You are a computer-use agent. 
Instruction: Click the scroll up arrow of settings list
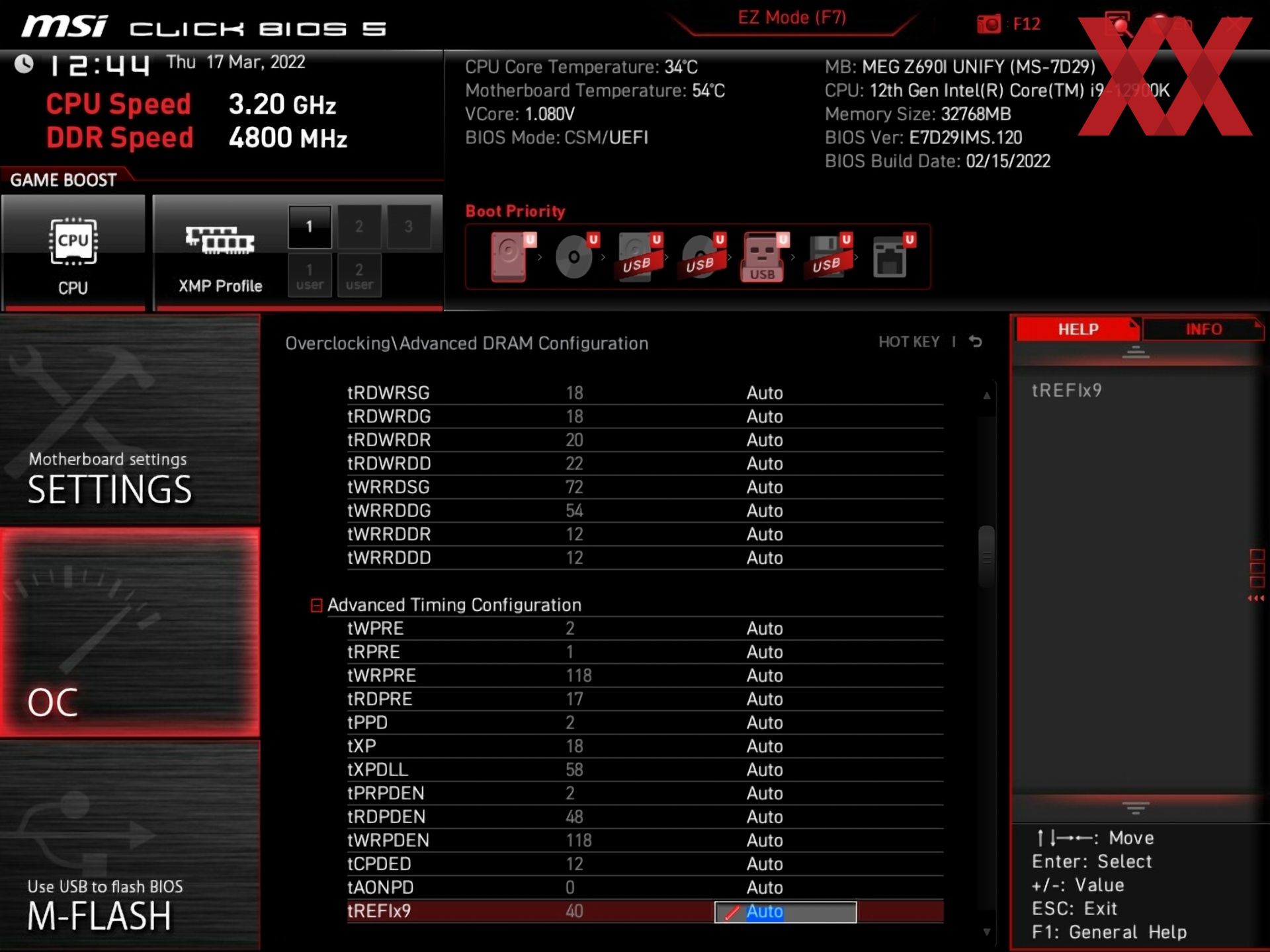click(986, 395)
